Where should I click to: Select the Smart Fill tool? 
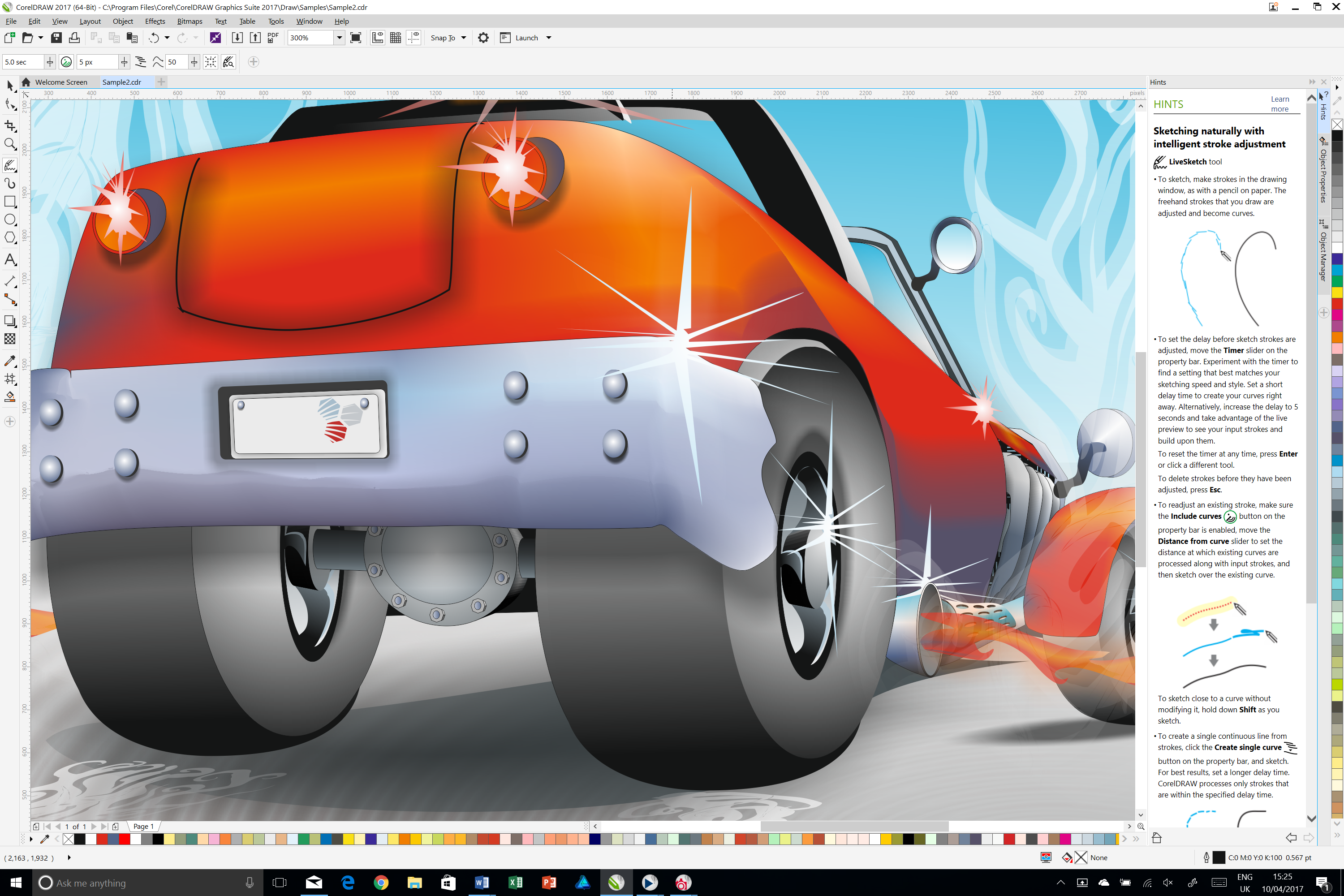pos(10,397)
